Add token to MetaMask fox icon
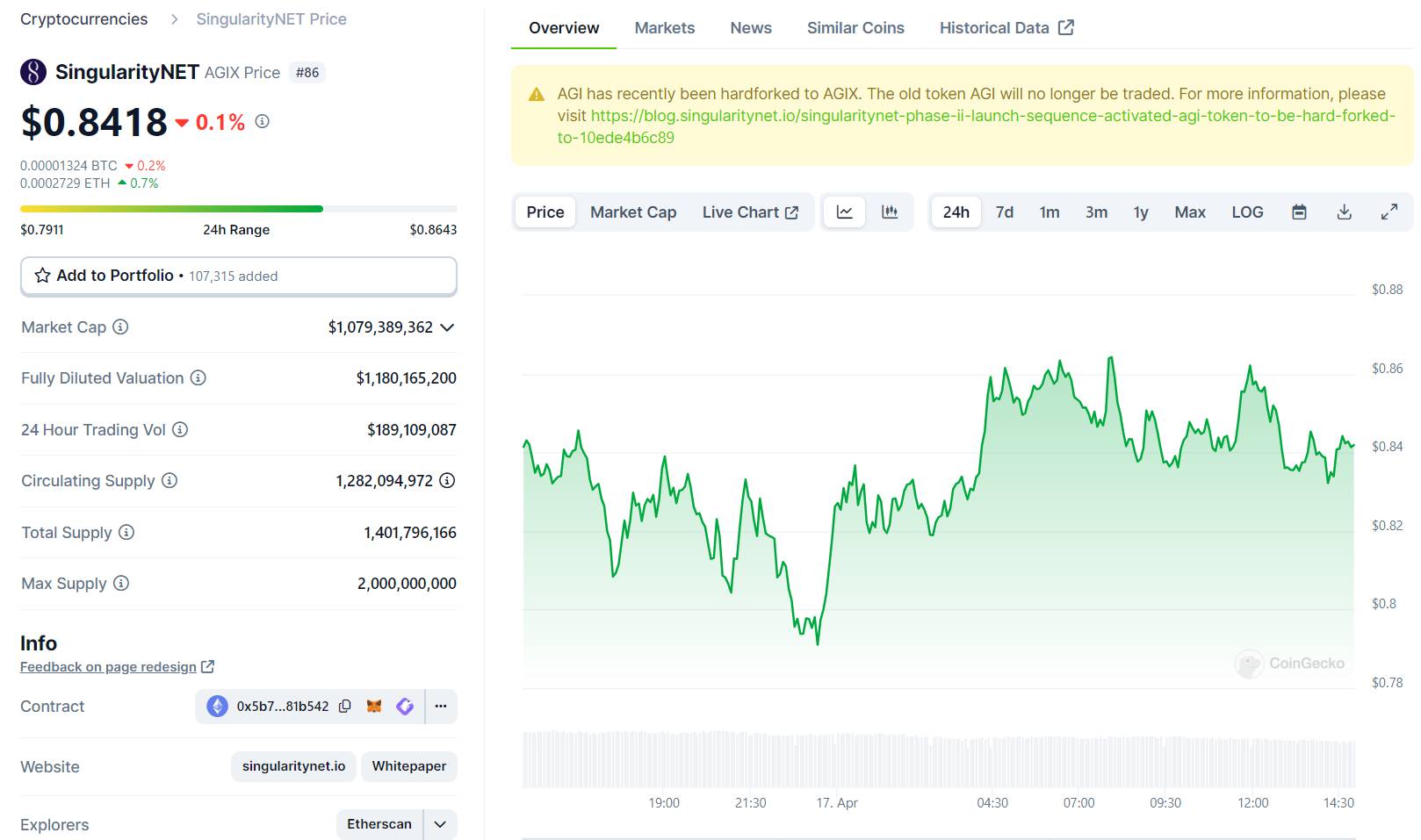1421x840 pixels. tap(374, 706)
